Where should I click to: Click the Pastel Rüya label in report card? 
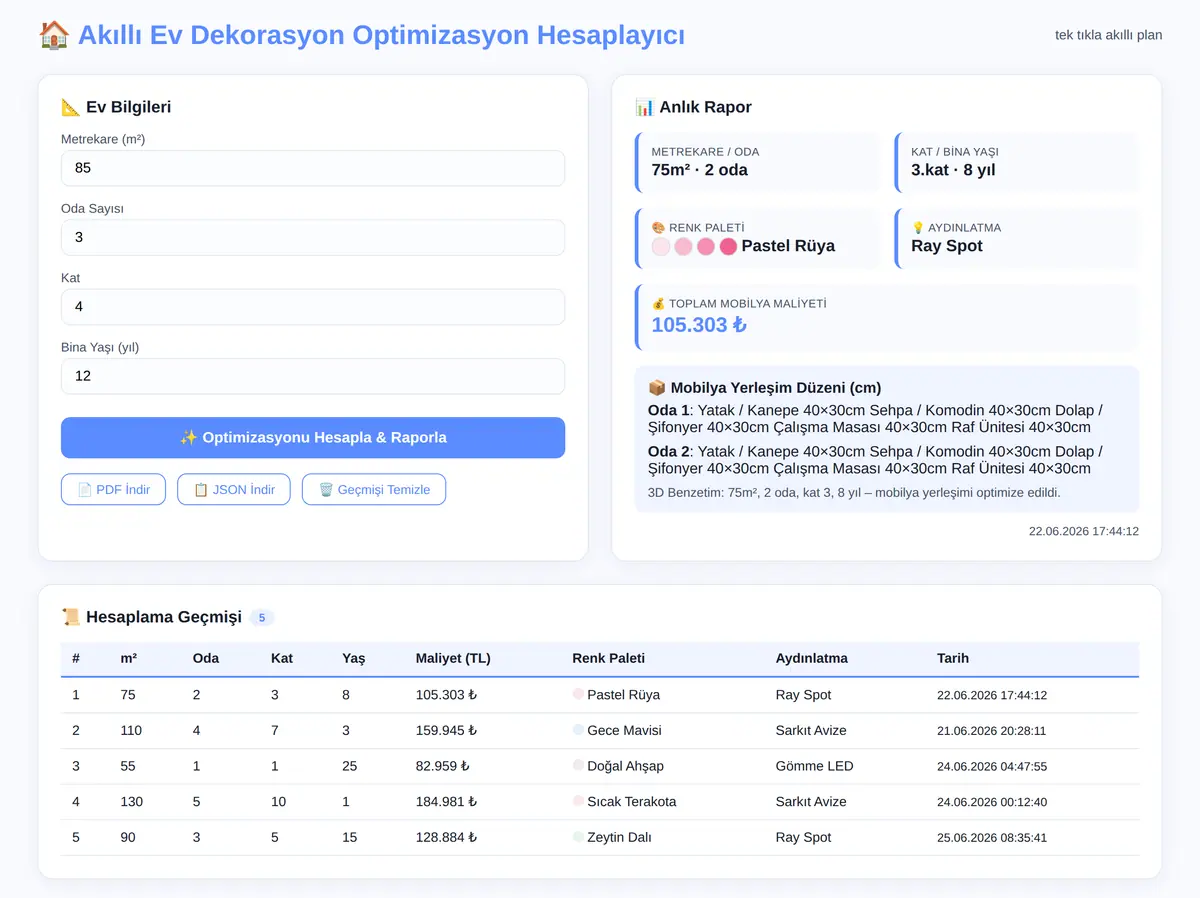(788, 246)
